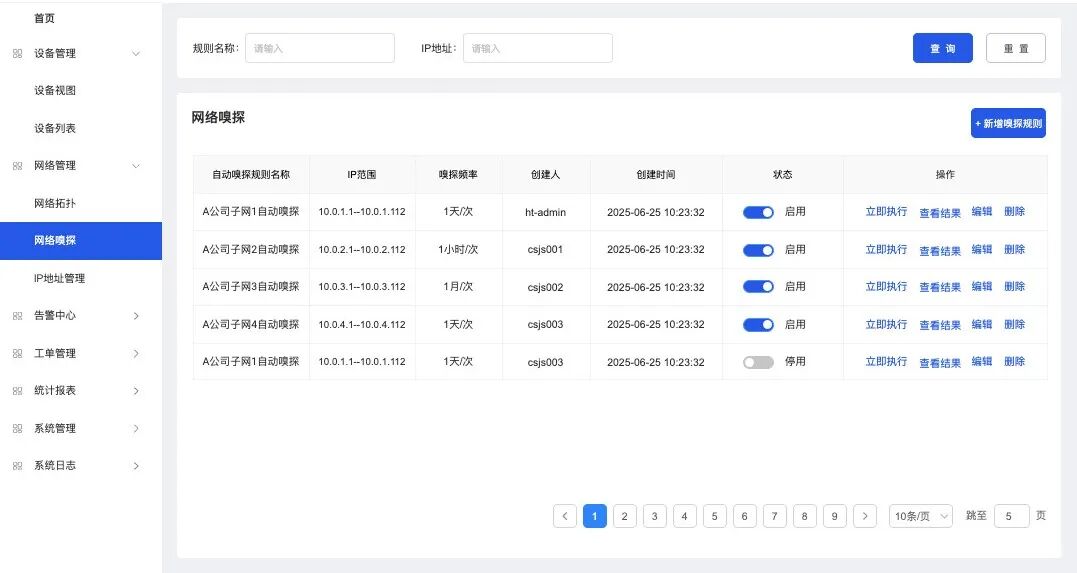The image size is (1077, 573).
Task: Toggle status switch for A公司子网3自动嗅探
Action: click(x=758, y=287)
